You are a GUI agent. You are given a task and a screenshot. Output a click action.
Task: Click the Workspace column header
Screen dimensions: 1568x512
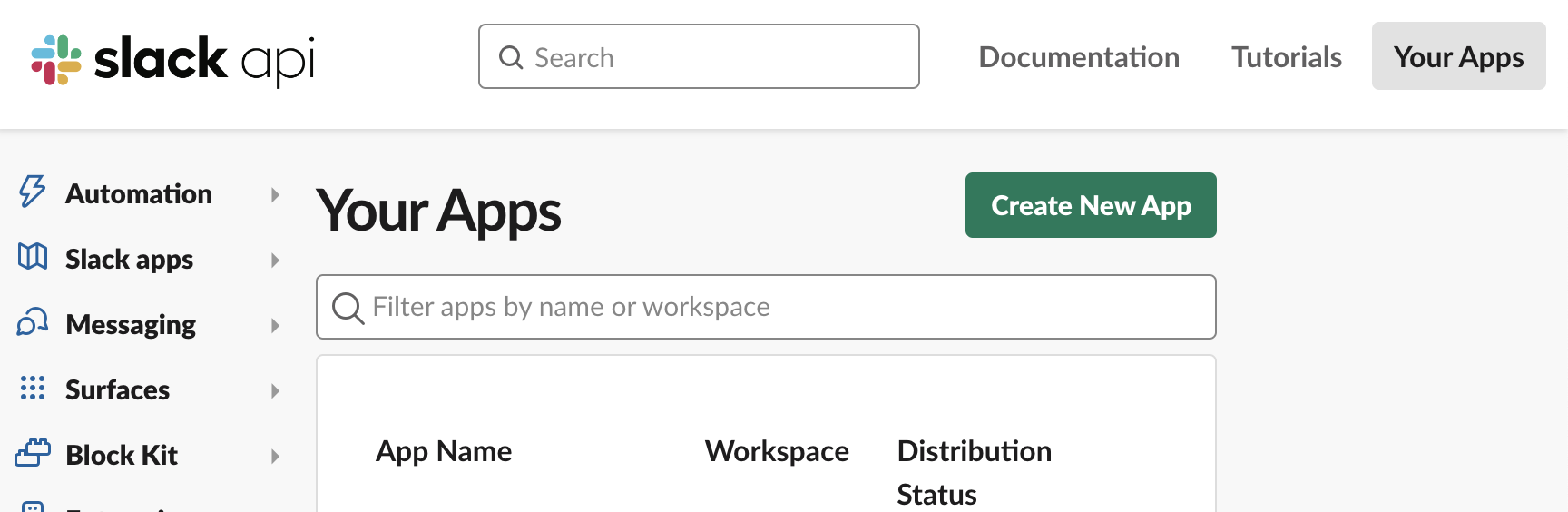777,451
